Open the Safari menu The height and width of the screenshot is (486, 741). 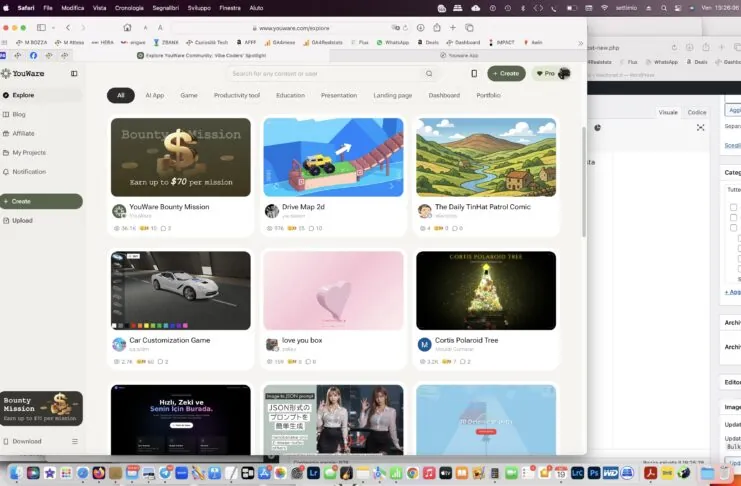click(x=26, y=8)
